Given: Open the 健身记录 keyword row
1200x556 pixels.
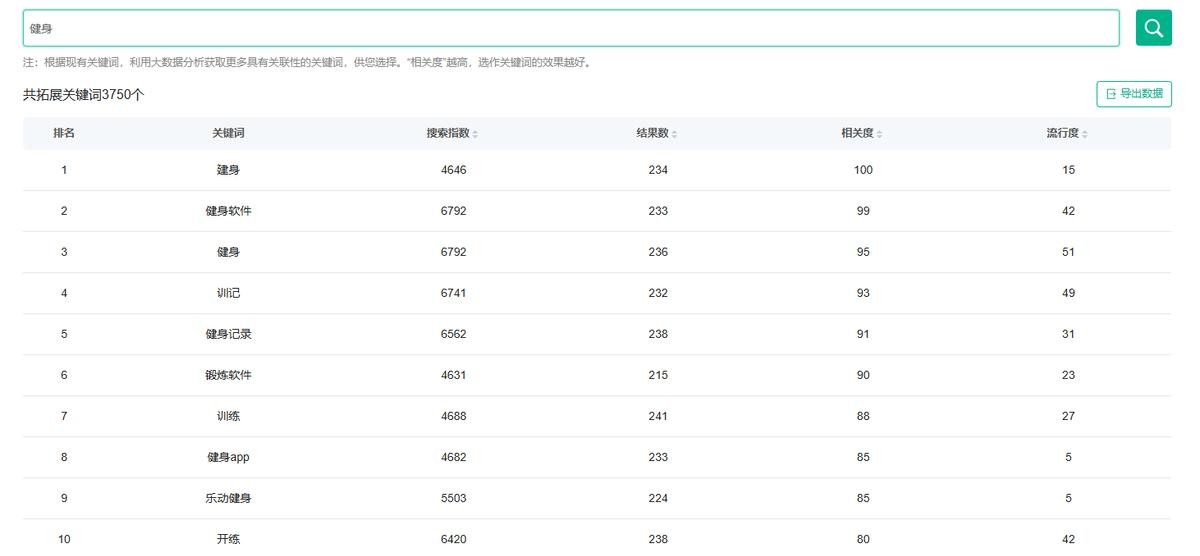Looking at the screenshot, I should coord(228,334).
